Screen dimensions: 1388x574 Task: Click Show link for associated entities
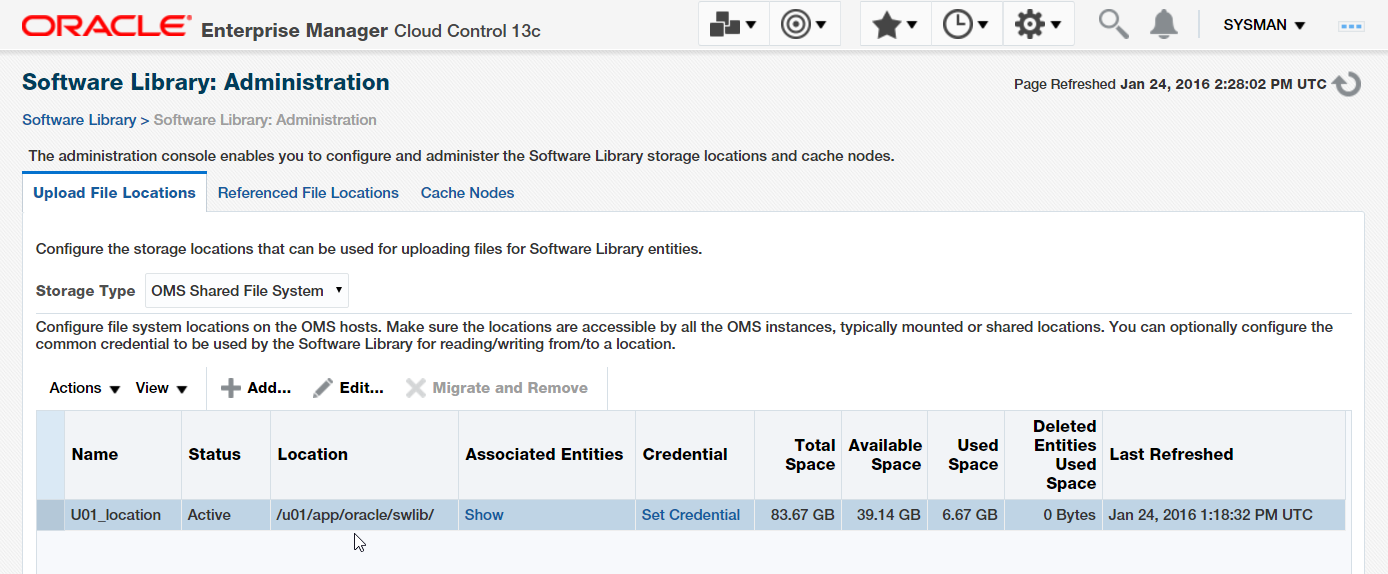pyautogui.click(x=484, y=515)
